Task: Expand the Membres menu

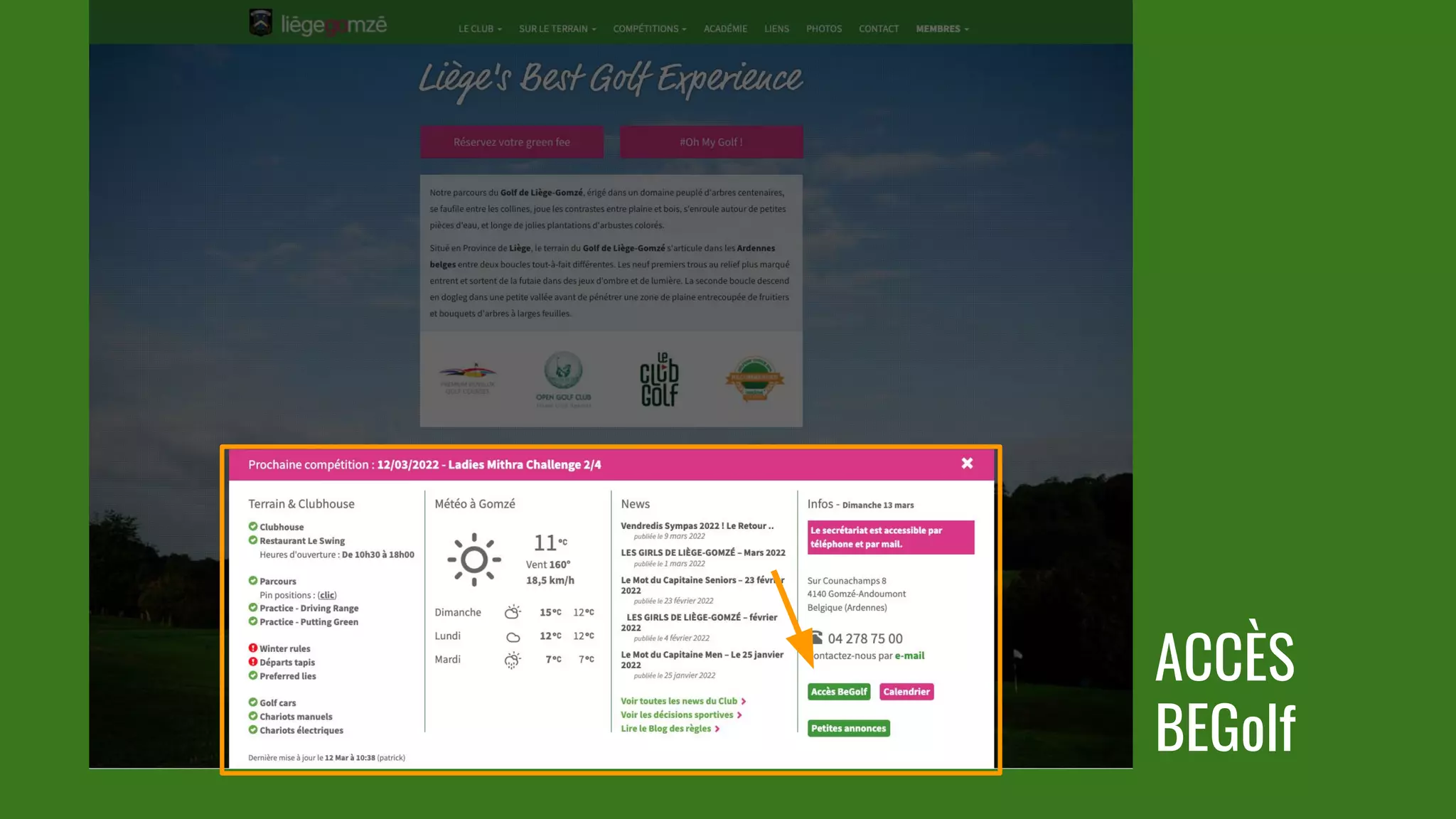Action: coord(942,29)
